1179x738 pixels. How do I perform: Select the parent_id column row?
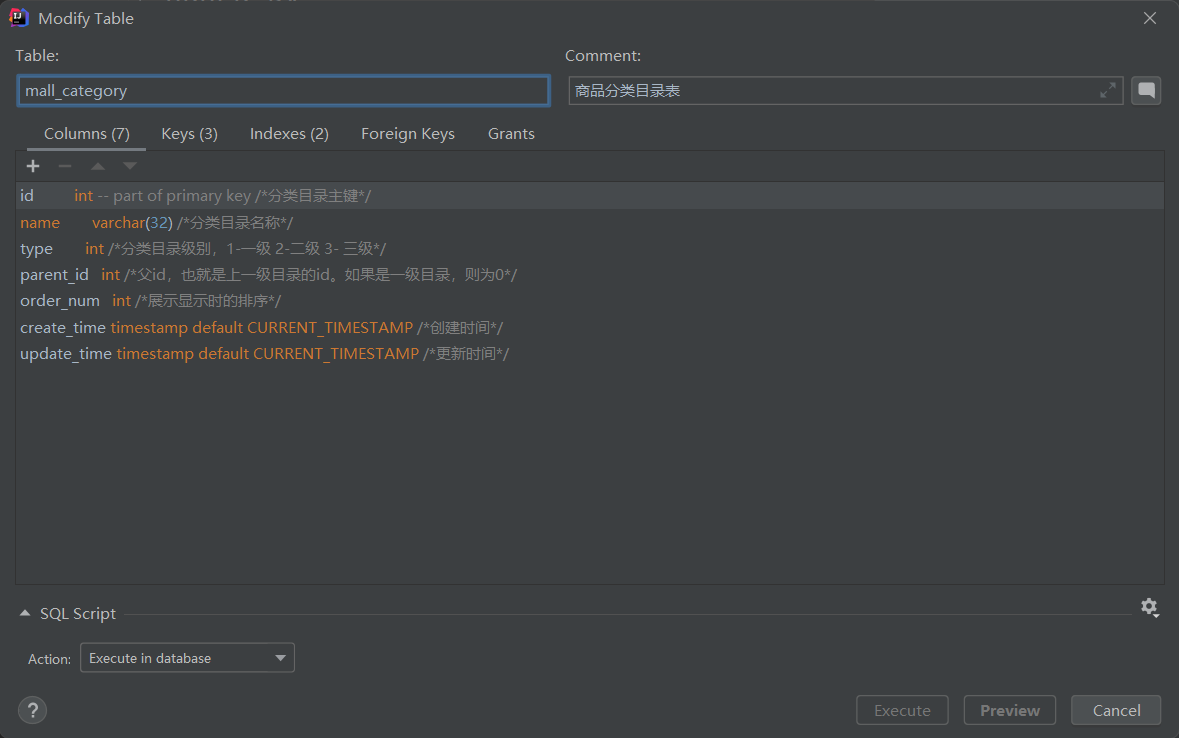[x=590, y=275]
